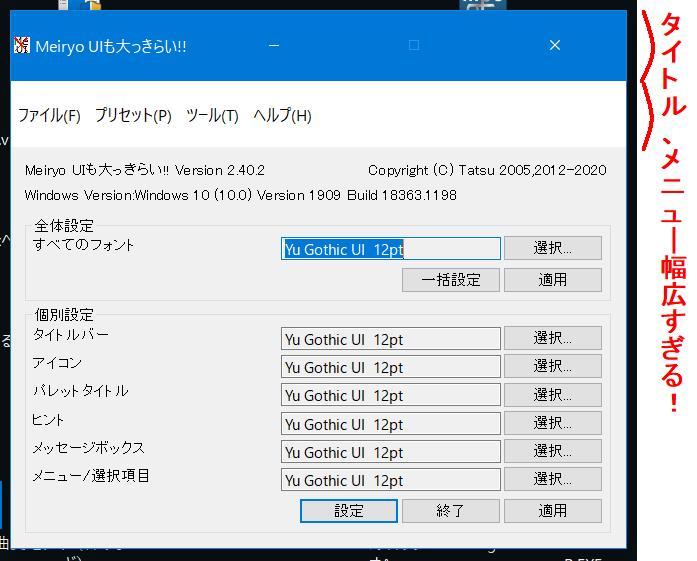Click the メッセージボックス font field
Viewport: 697px width, 561px height.
click(x=391, y=452)
